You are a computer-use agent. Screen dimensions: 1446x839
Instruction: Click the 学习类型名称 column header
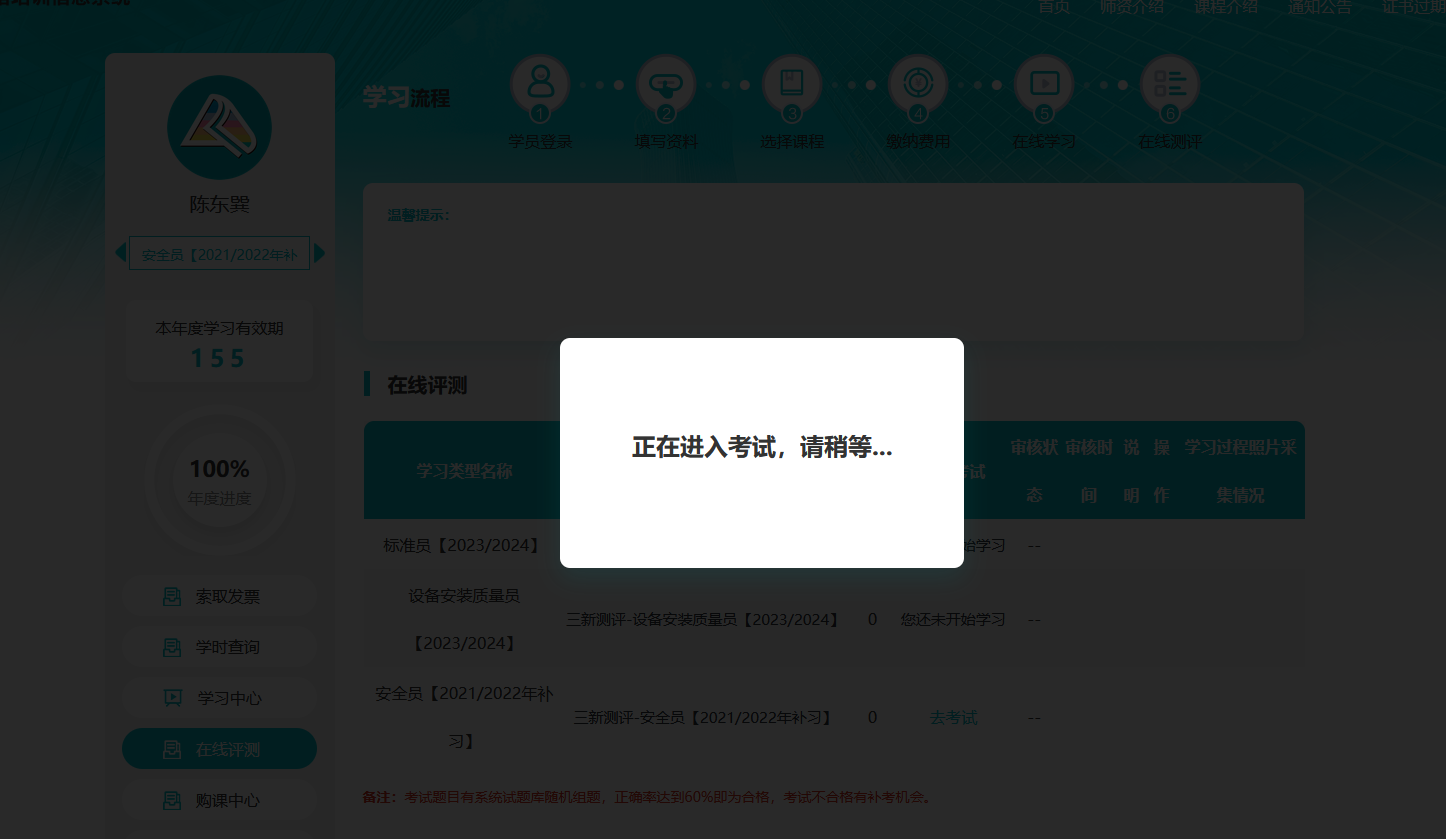tap(464, 470)
